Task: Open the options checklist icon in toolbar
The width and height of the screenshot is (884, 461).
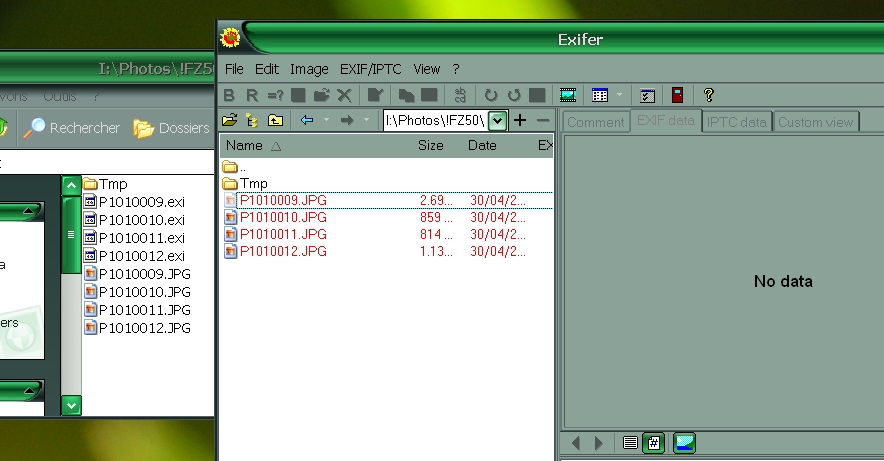Action: [x=647, y=95]
